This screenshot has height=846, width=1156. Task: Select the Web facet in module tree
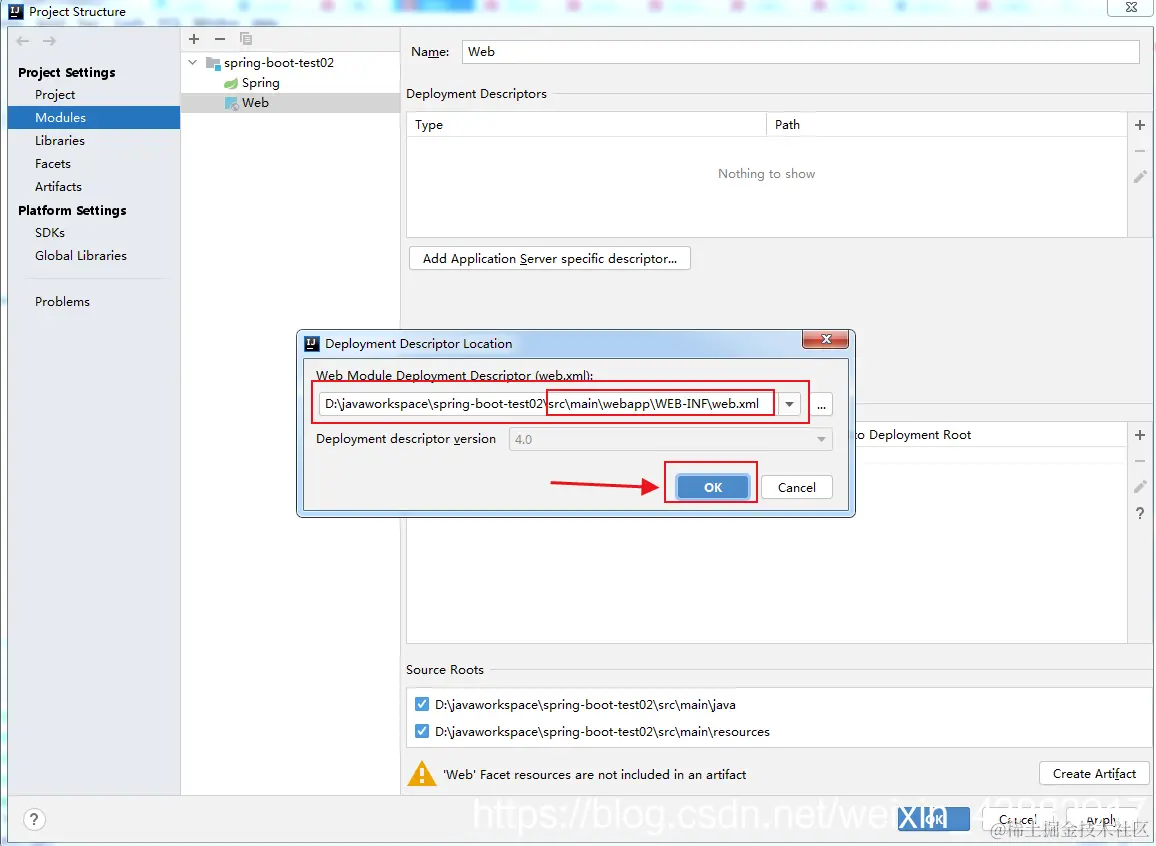pyautogui.click(x=255, y=103)
